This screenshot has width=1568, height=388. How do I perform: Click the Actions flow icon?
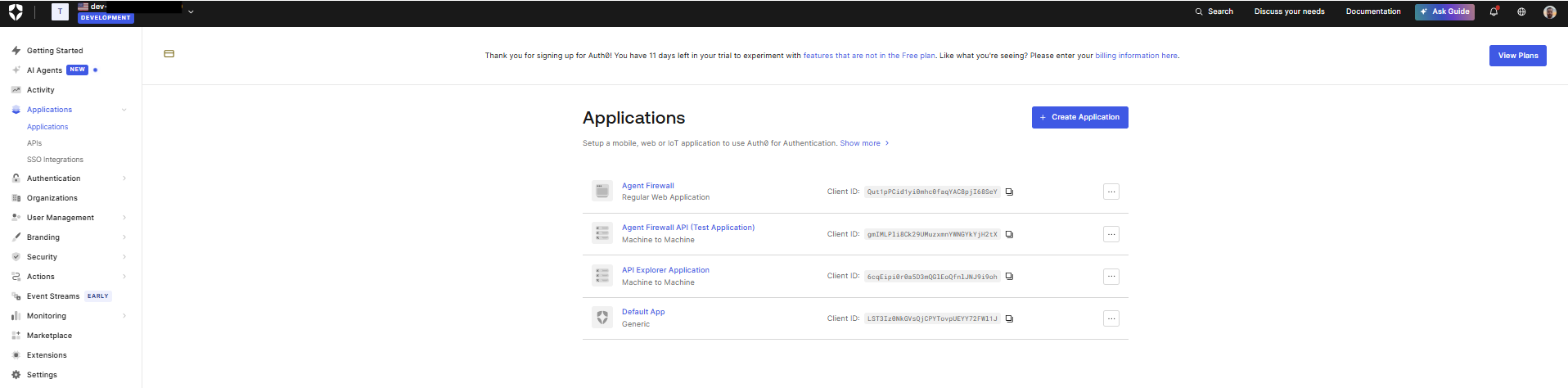[16, 277]
